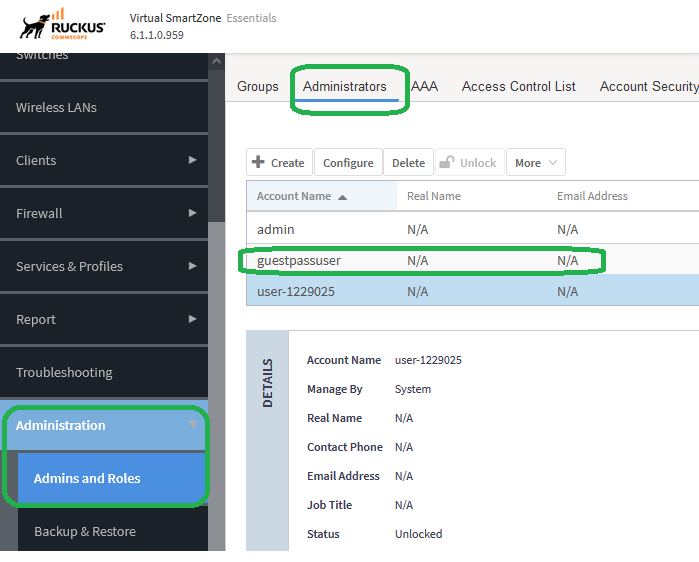Screen dimensions: 699x562
Task: Open the More dropdown menu
Action: (x=535, y=163)
